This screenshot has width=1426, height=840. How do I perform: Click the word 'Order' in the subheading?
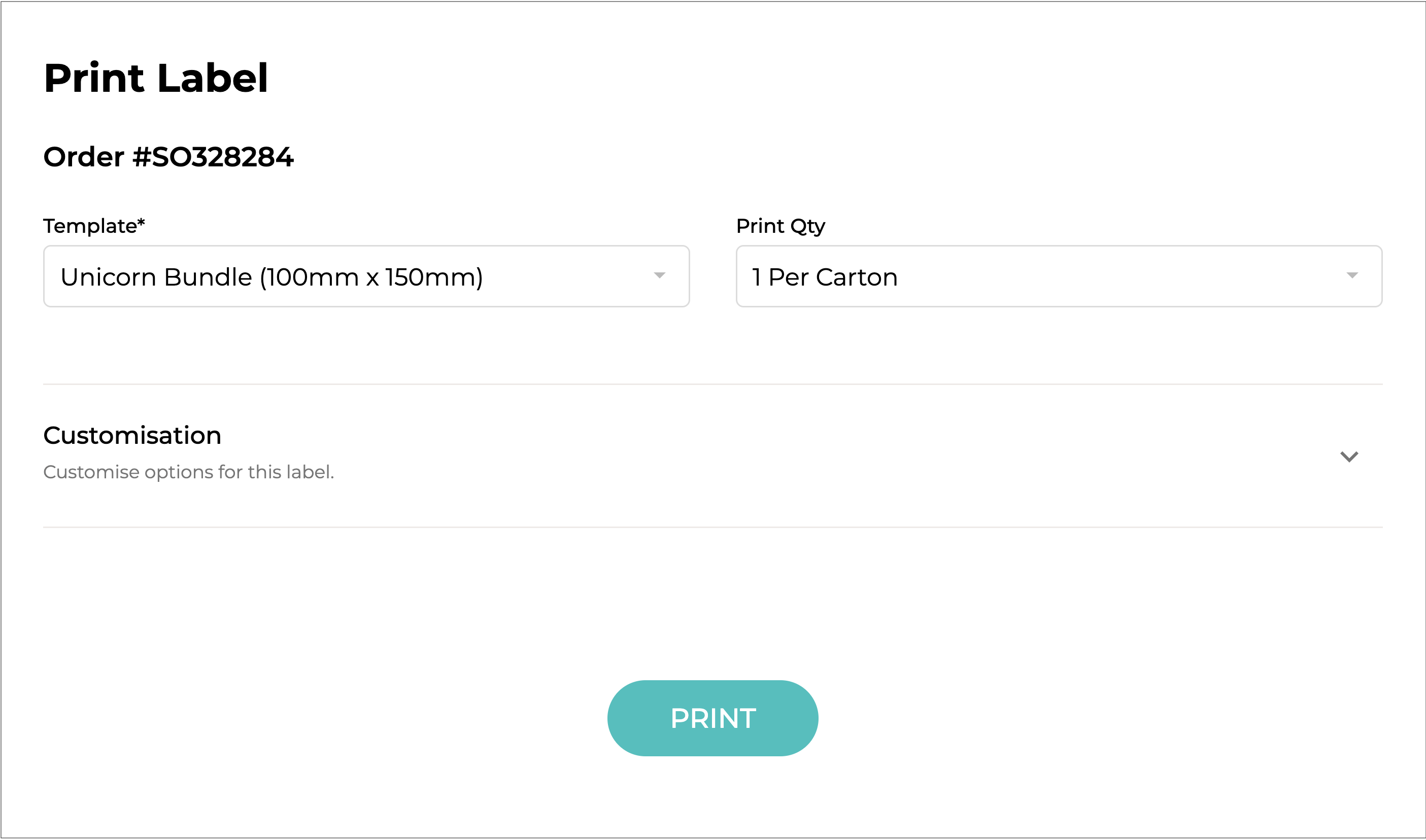pyautogui.click(x=83, y=157)
